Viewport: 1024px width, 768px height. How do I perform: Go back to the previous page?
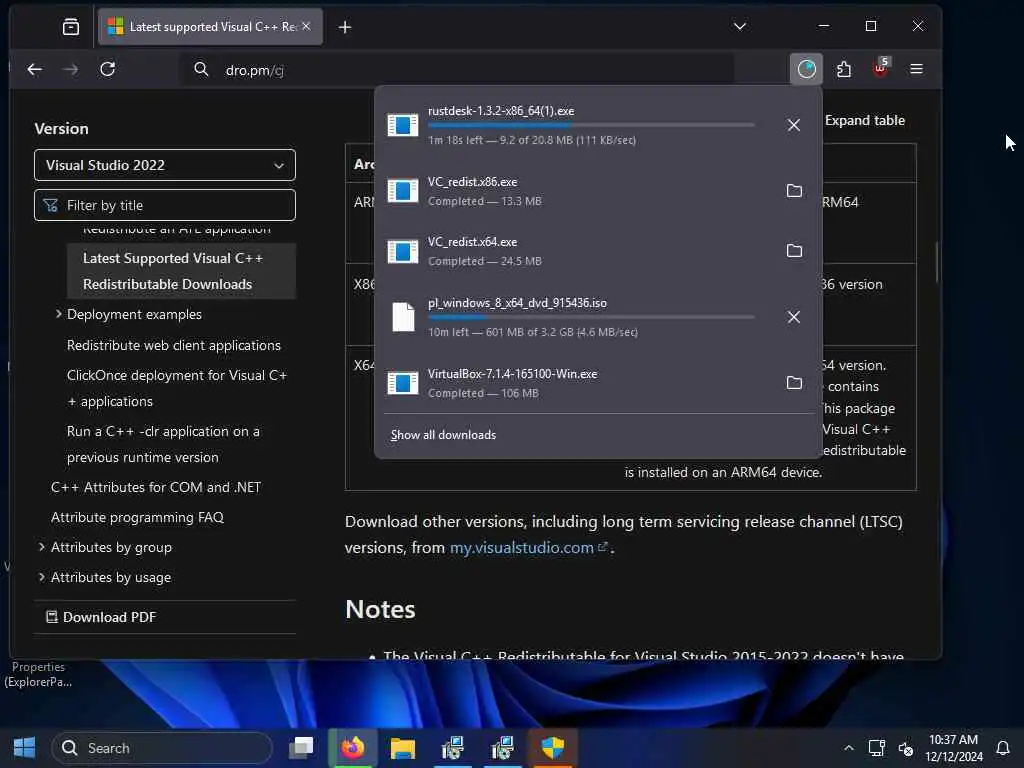pos(35,69)
